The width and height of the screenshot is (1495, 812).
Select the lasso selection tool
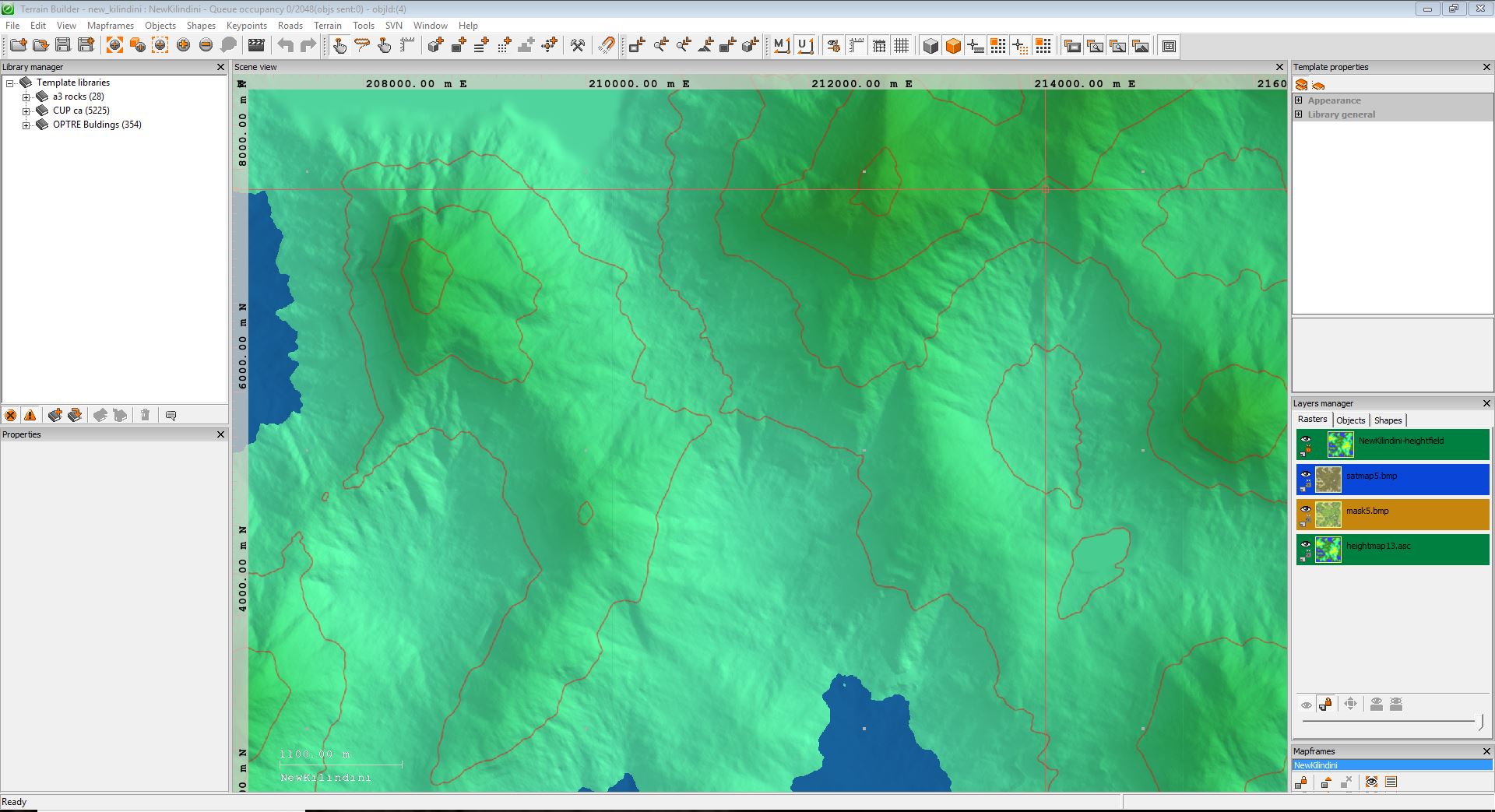pyautogui.click(x=362, y=45)
